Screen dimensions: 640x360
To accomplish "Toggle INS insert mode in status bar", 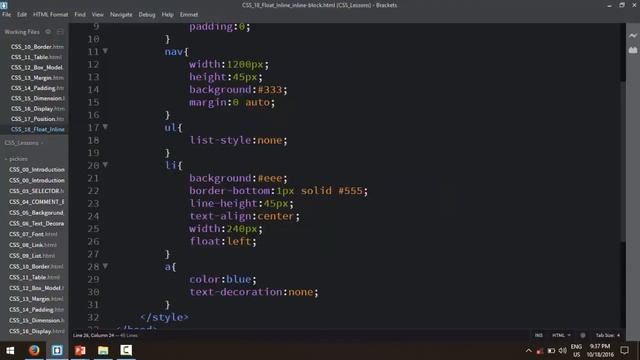I will tap(539, 335).
